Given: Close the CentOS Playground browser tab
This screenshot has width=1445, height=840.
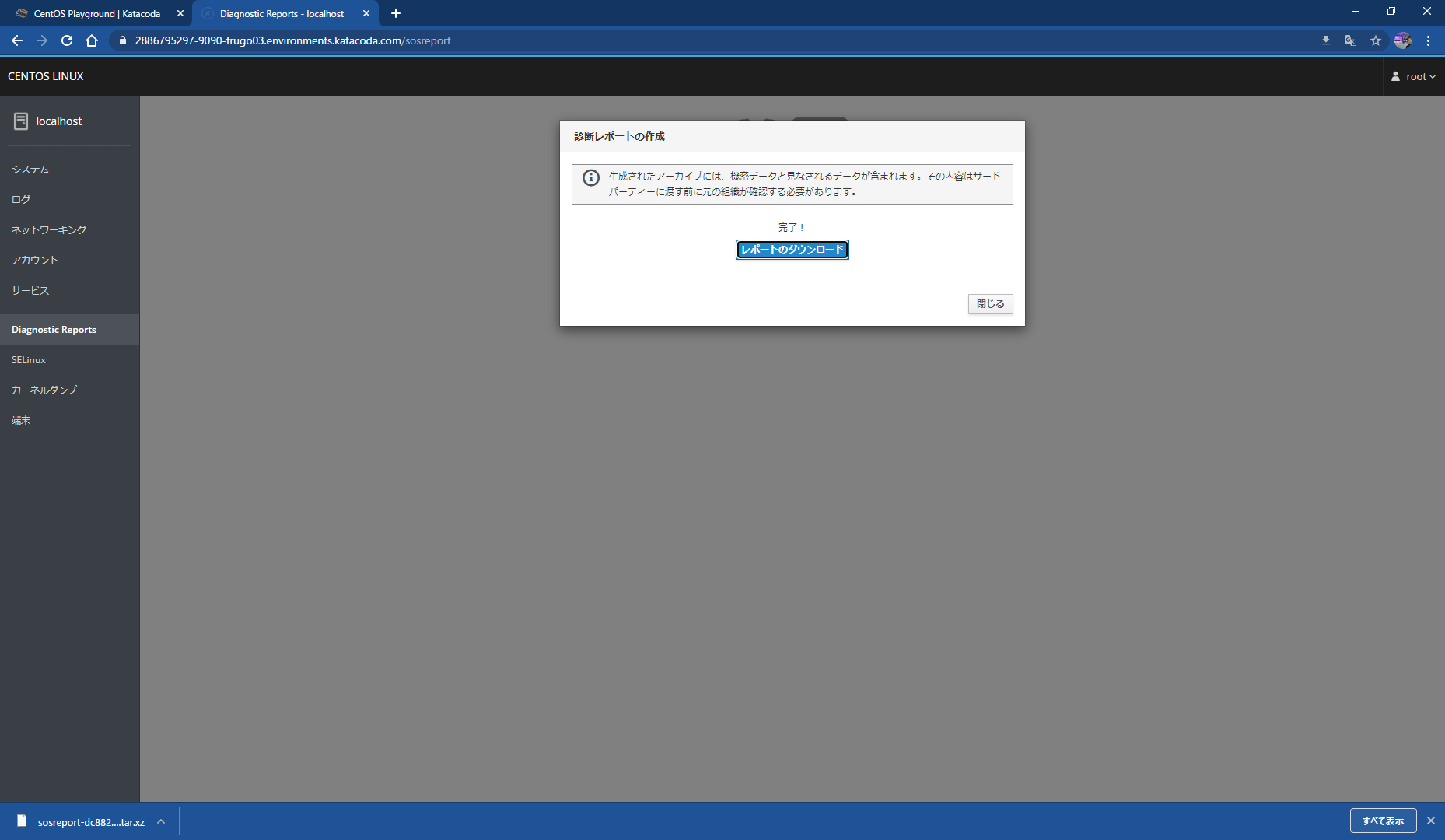Looking at the screenshot, I should (180, 14).
